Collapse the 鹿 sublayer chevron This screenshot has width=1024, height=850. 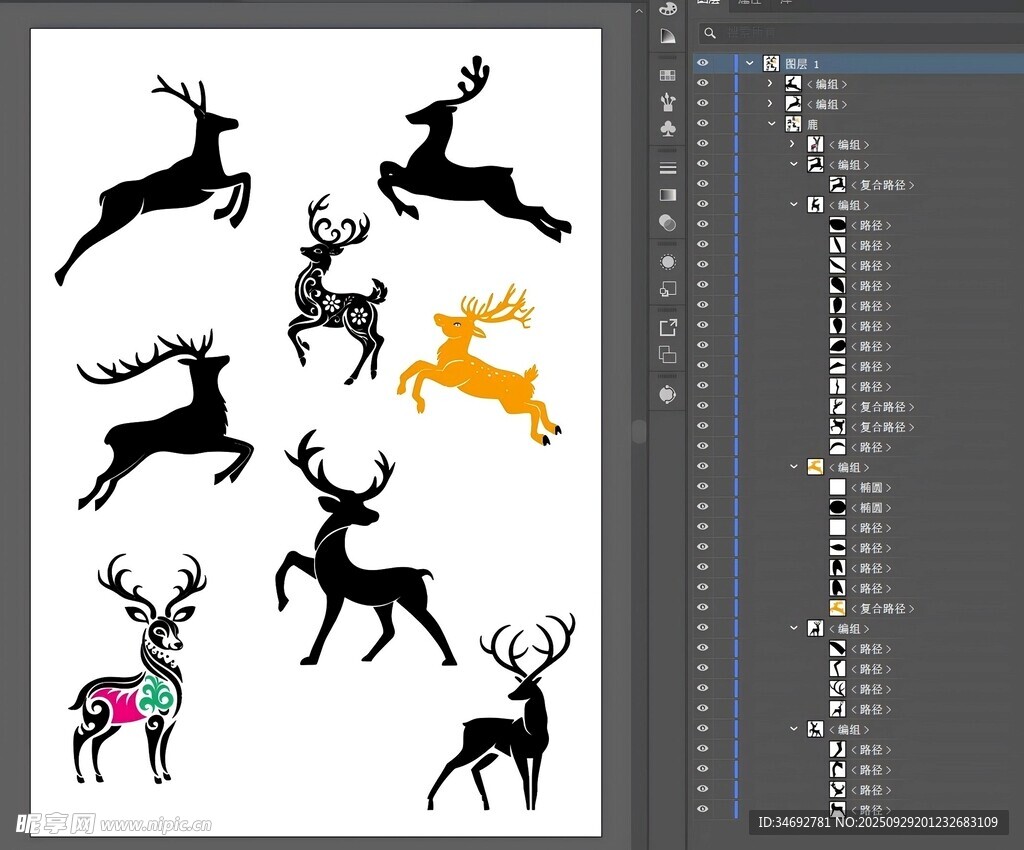771,124
